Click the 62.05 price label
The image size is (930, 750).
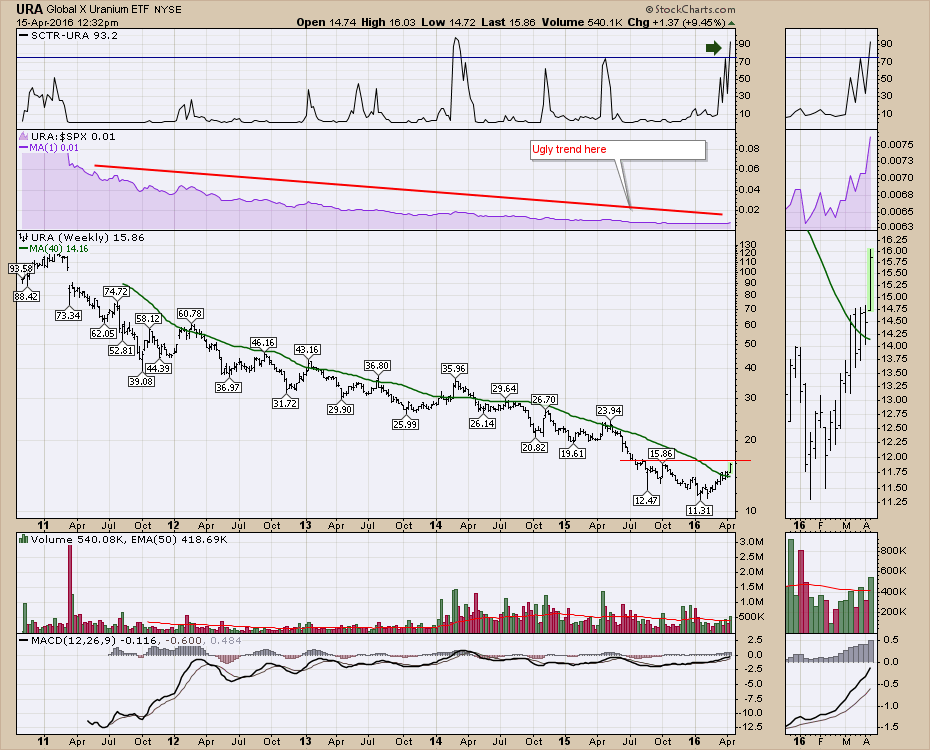coord(103,333)
